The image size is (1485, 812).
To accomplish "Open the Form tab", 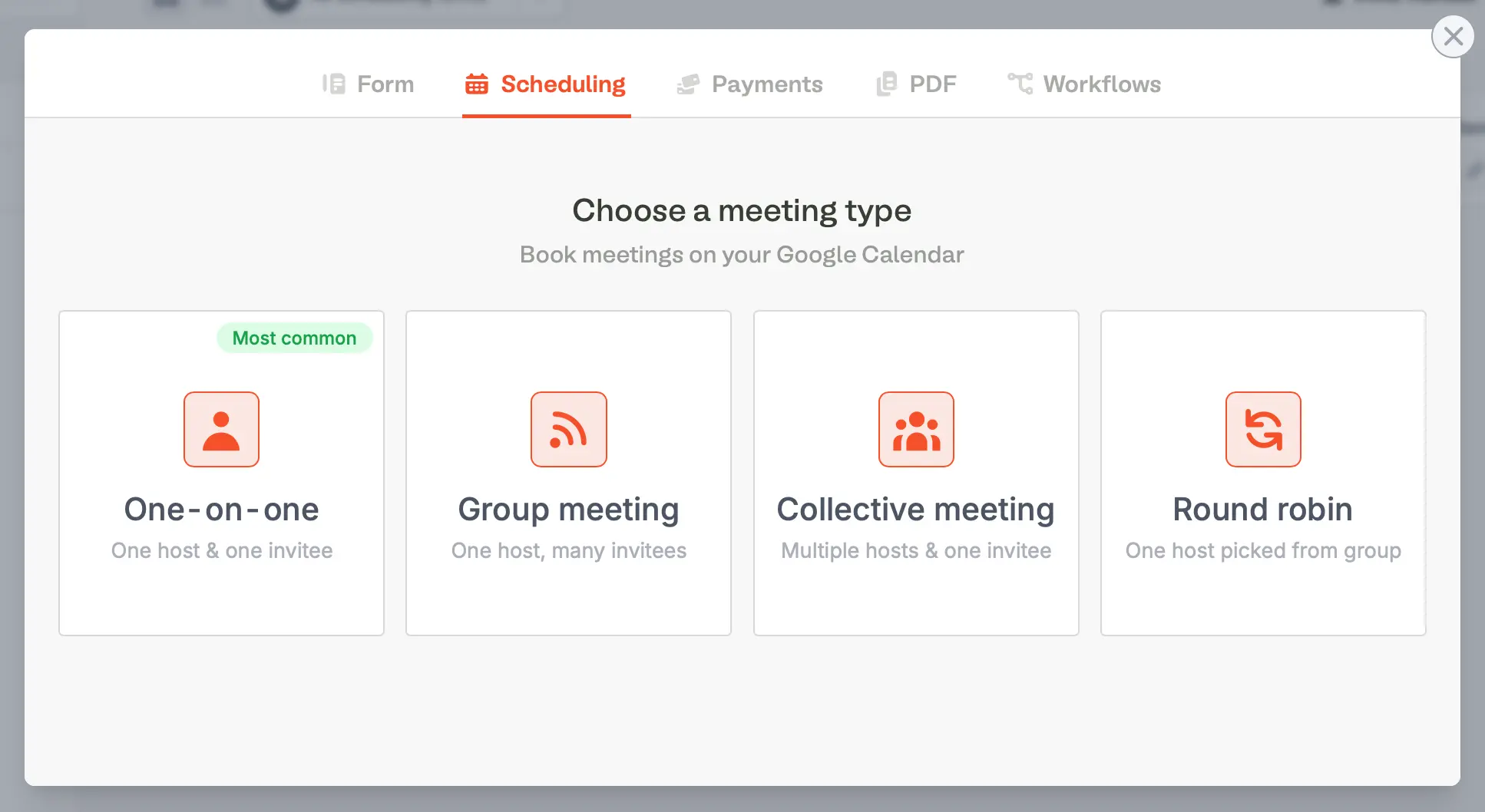I will point(386,84).
